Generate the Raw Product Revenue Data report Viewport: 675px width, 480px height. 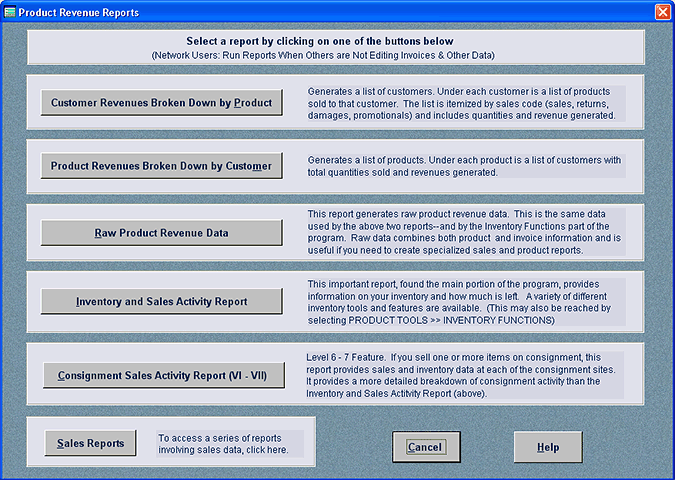(x=161, y=233)
